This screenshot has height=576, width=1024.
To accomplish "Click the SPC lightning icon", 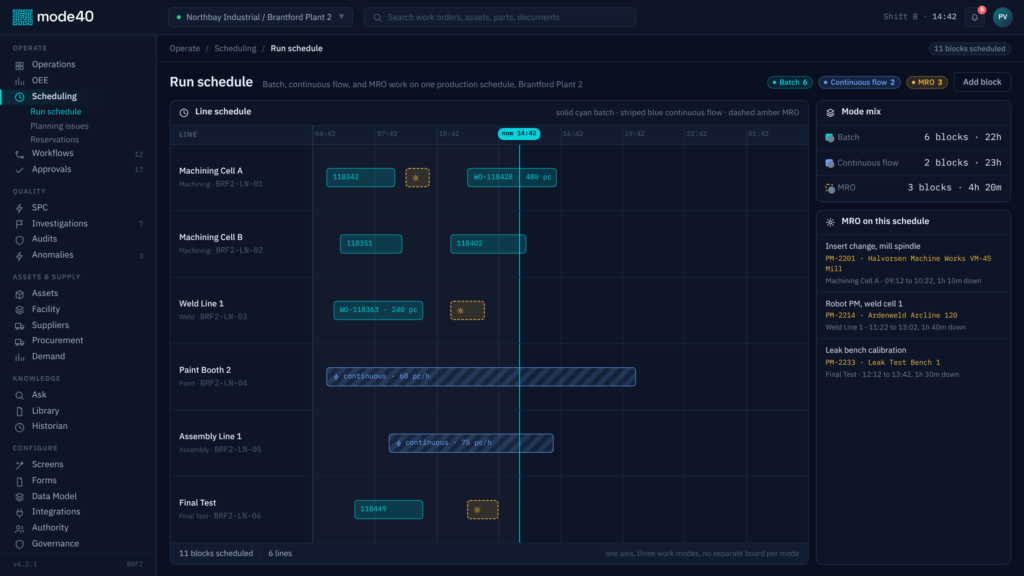I will pos(20,208).
